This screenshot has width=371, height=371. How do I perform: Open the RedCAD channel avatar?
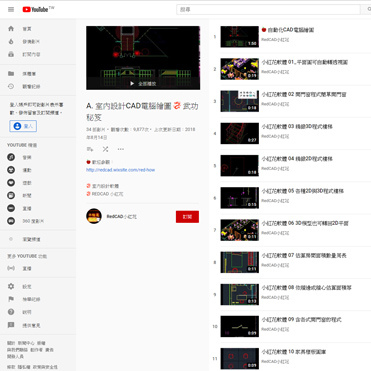coord(94,216)
